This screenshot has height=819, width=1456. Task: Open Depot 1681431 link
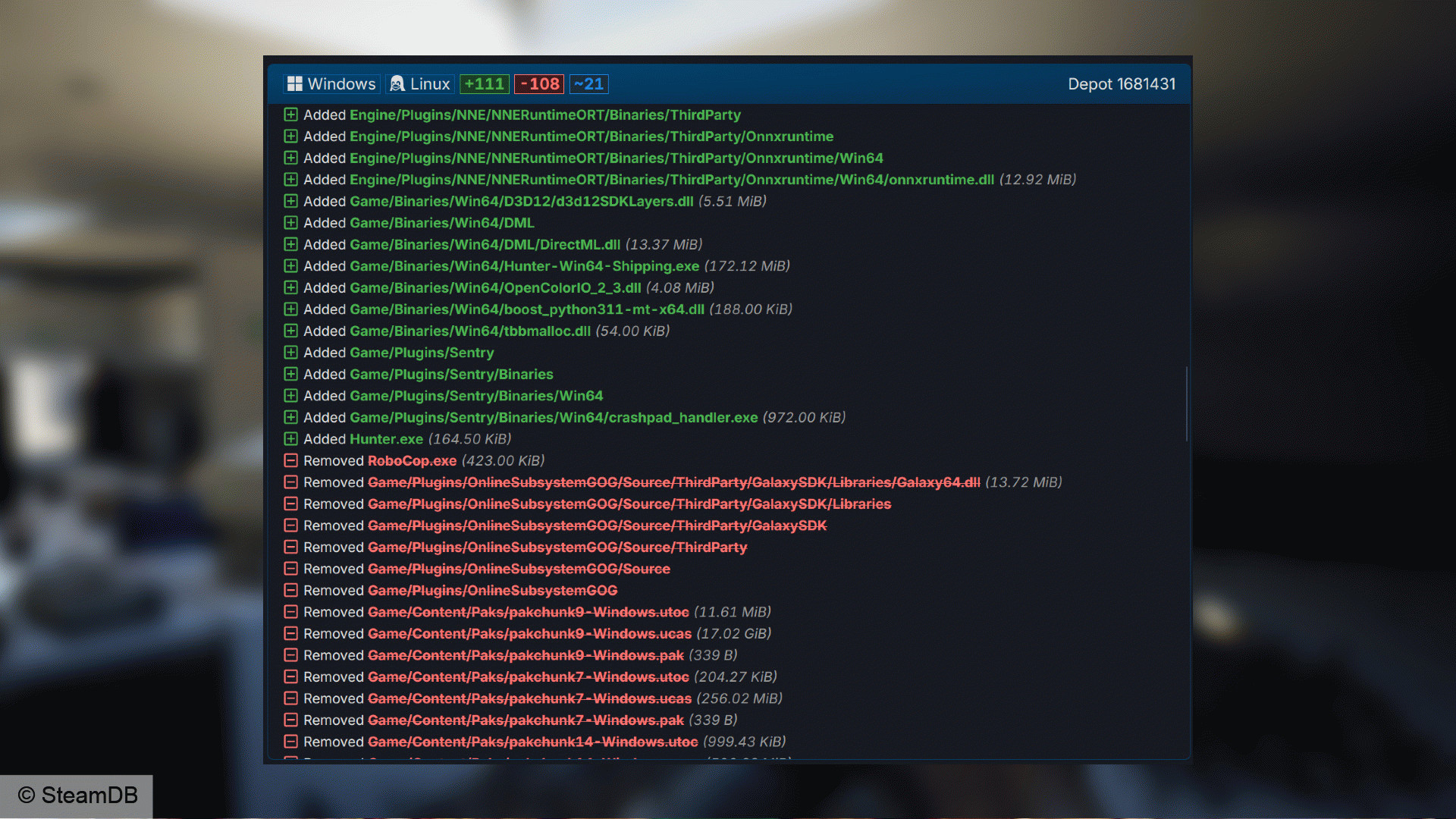click(x=1122, y=84)
